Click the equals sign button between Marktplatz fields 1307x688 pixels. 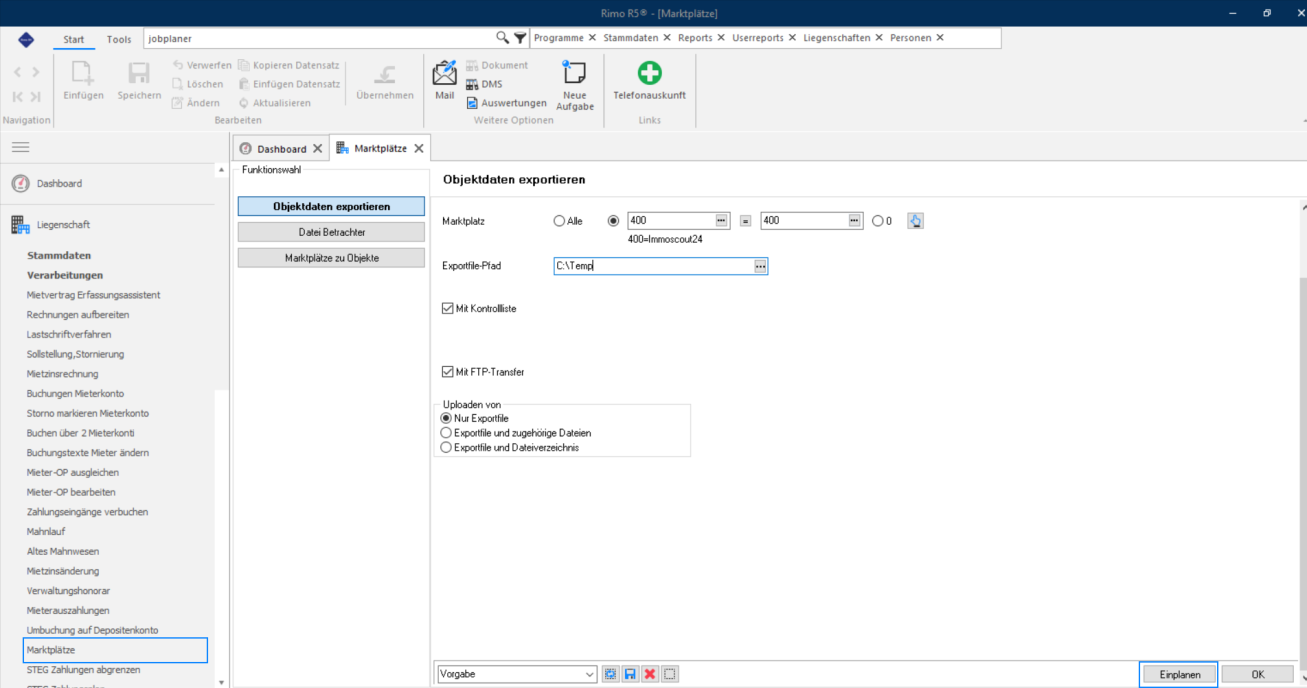(x=746, y=221)
